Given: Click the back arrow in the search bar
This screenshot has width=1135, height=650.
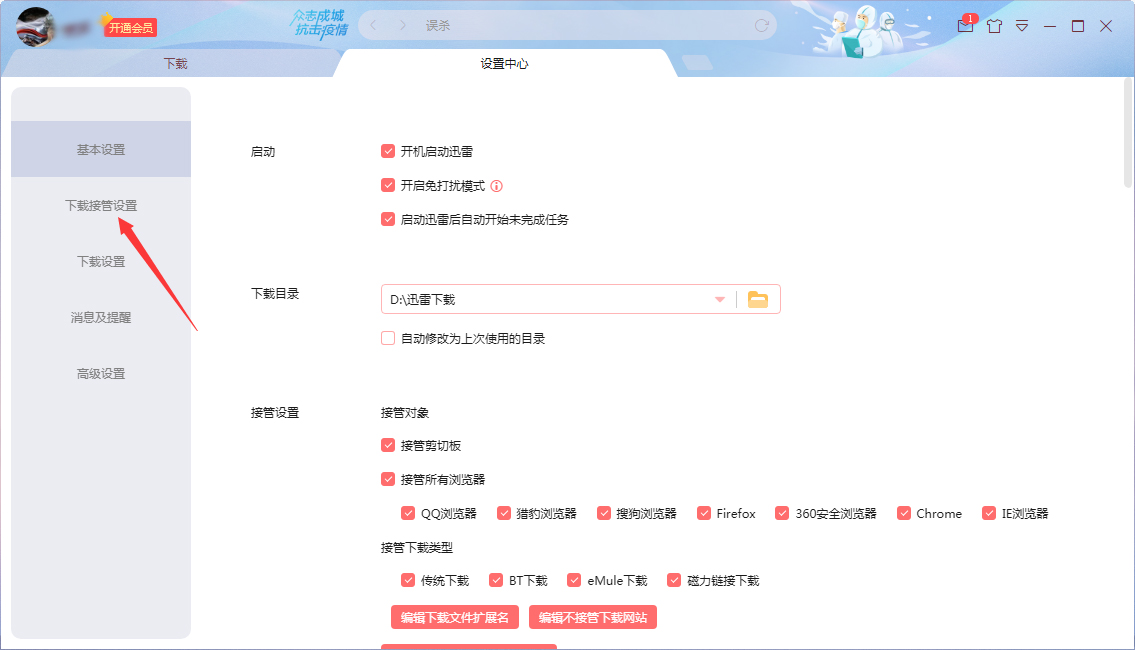Looking at the screenshot, I should [374, 25].
